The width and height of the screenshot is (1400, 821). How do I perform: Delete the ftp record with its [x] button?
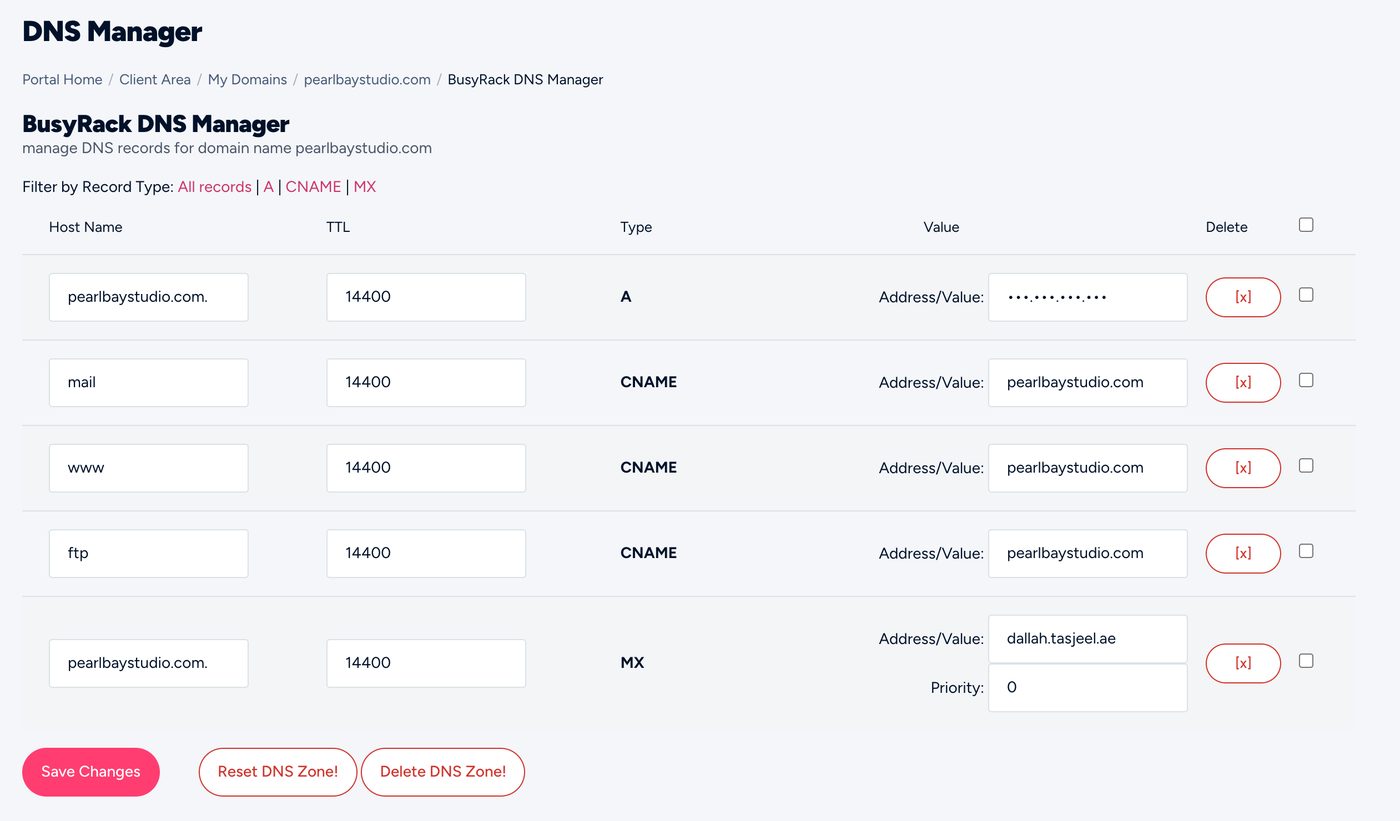click(1243, 554)
